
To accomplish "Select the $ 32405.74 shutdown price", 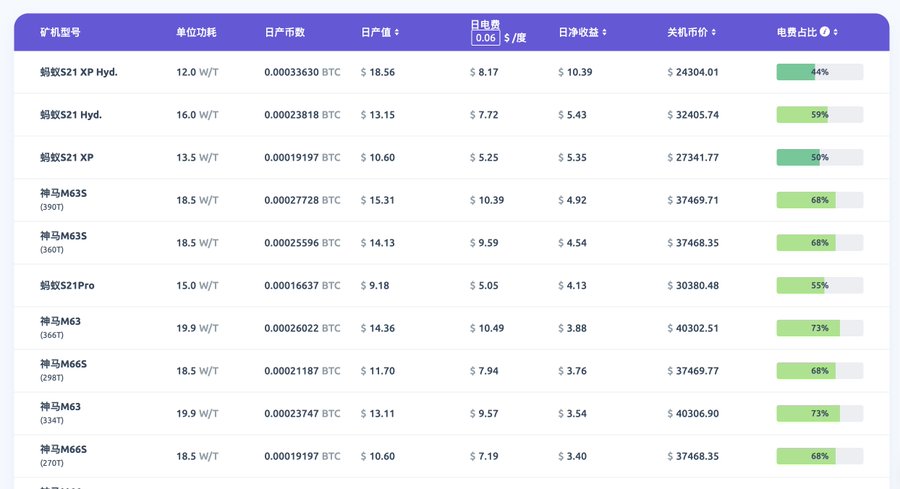I will 693,115.
